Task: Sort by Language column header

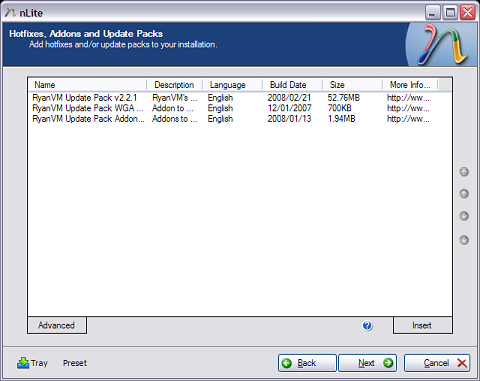Action: 232,85
